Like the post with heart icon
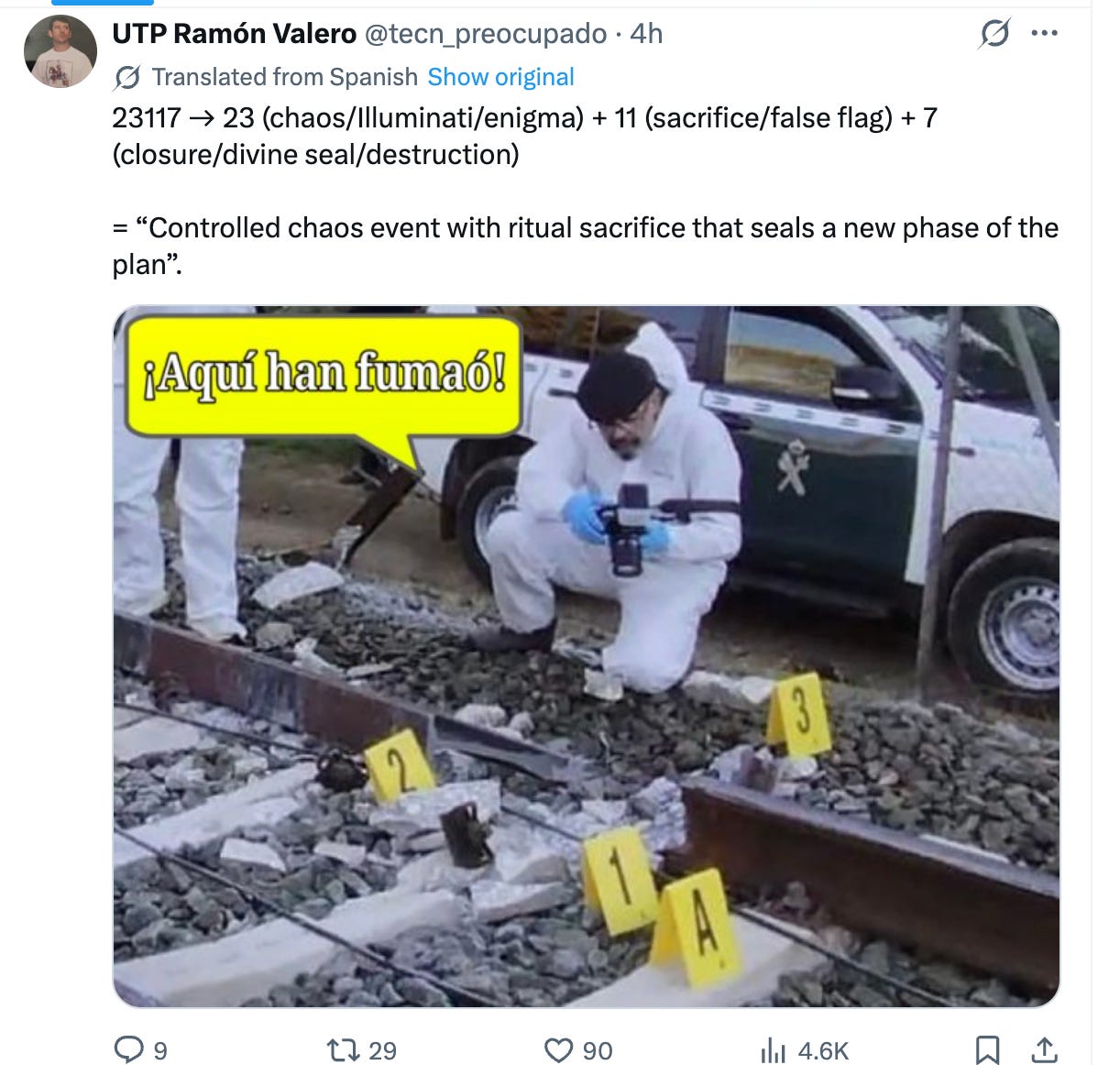Image resolution: width=1120 pixels, height=1065 pixels. click(558, 1049)
